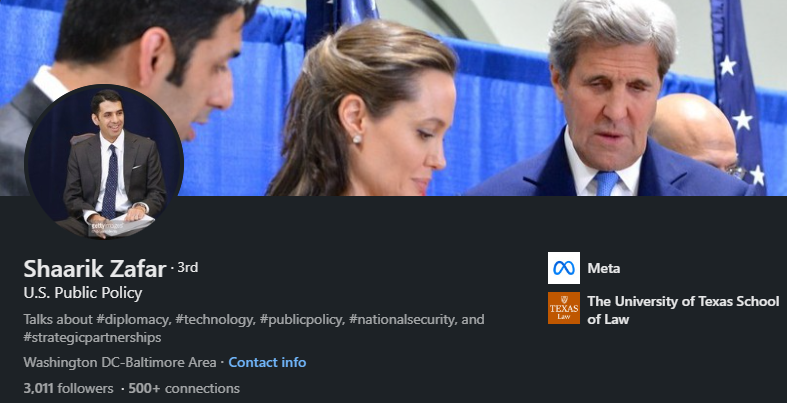This screenshot has width=787, height=403.
Task: Click the #strategicpartnerships hashtag
Action: pos(92,338)
